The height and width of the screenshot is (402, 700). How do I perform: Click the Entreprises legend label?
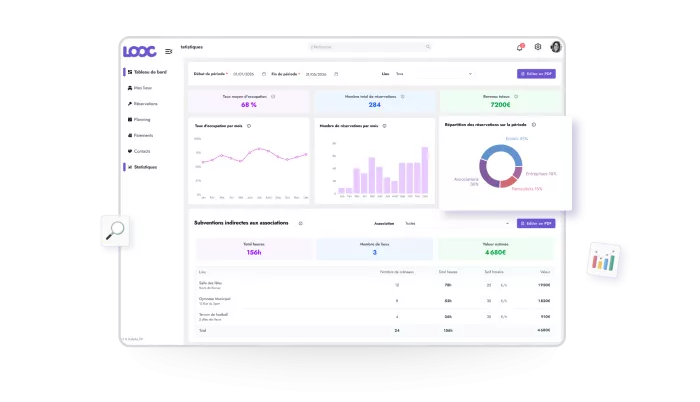pyautogui.click(x=541, y=174)
